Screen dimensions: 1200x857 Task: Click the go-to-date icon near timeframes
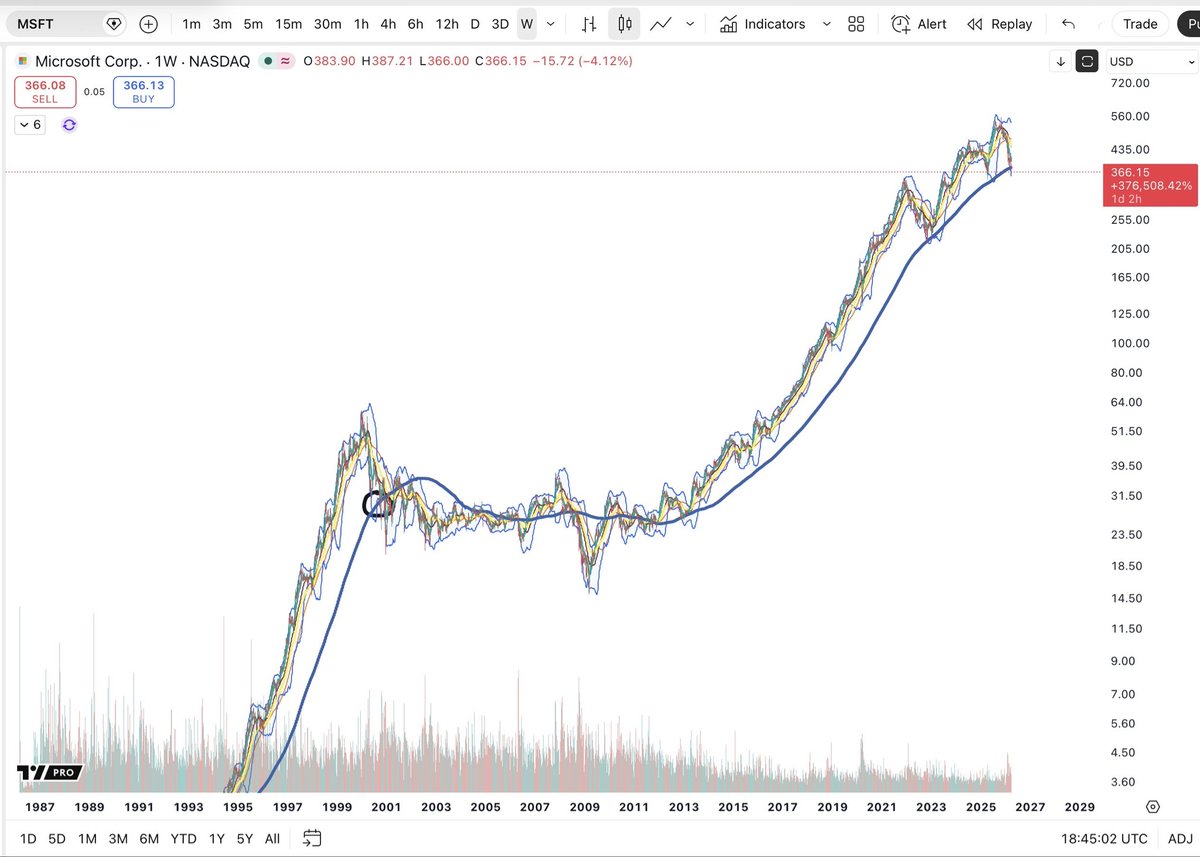point(310,839)
